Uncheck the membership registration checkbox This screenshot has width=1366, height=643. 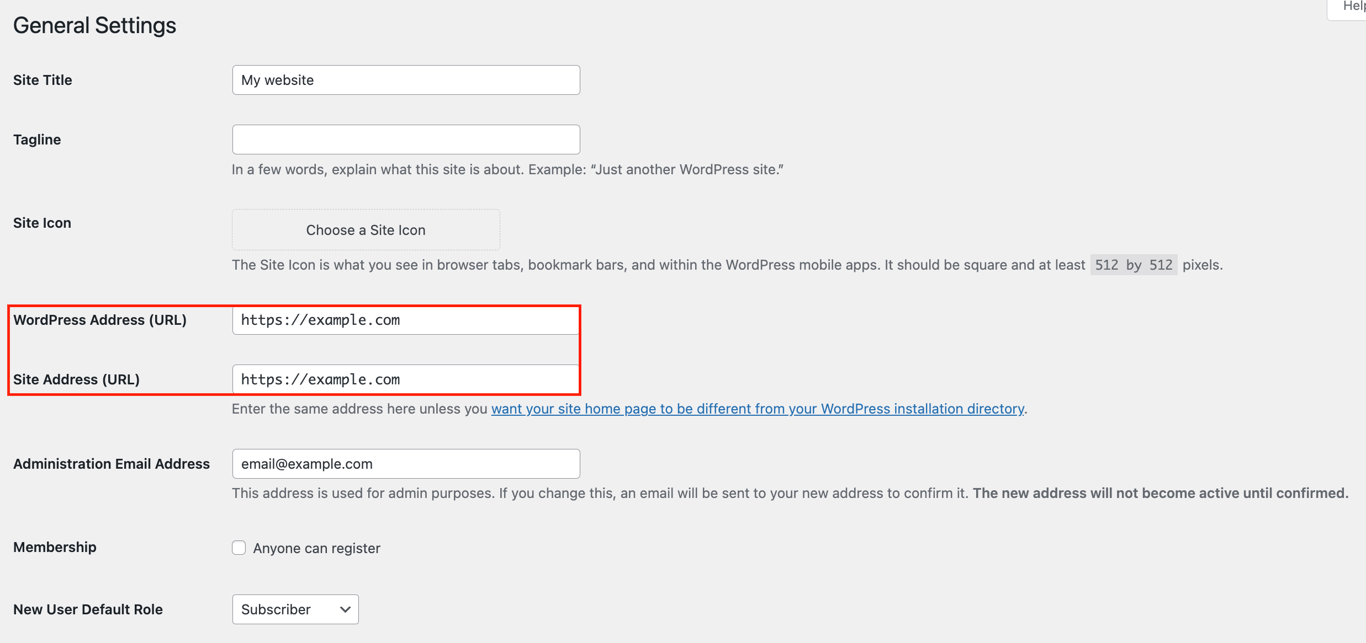point(239,547)
